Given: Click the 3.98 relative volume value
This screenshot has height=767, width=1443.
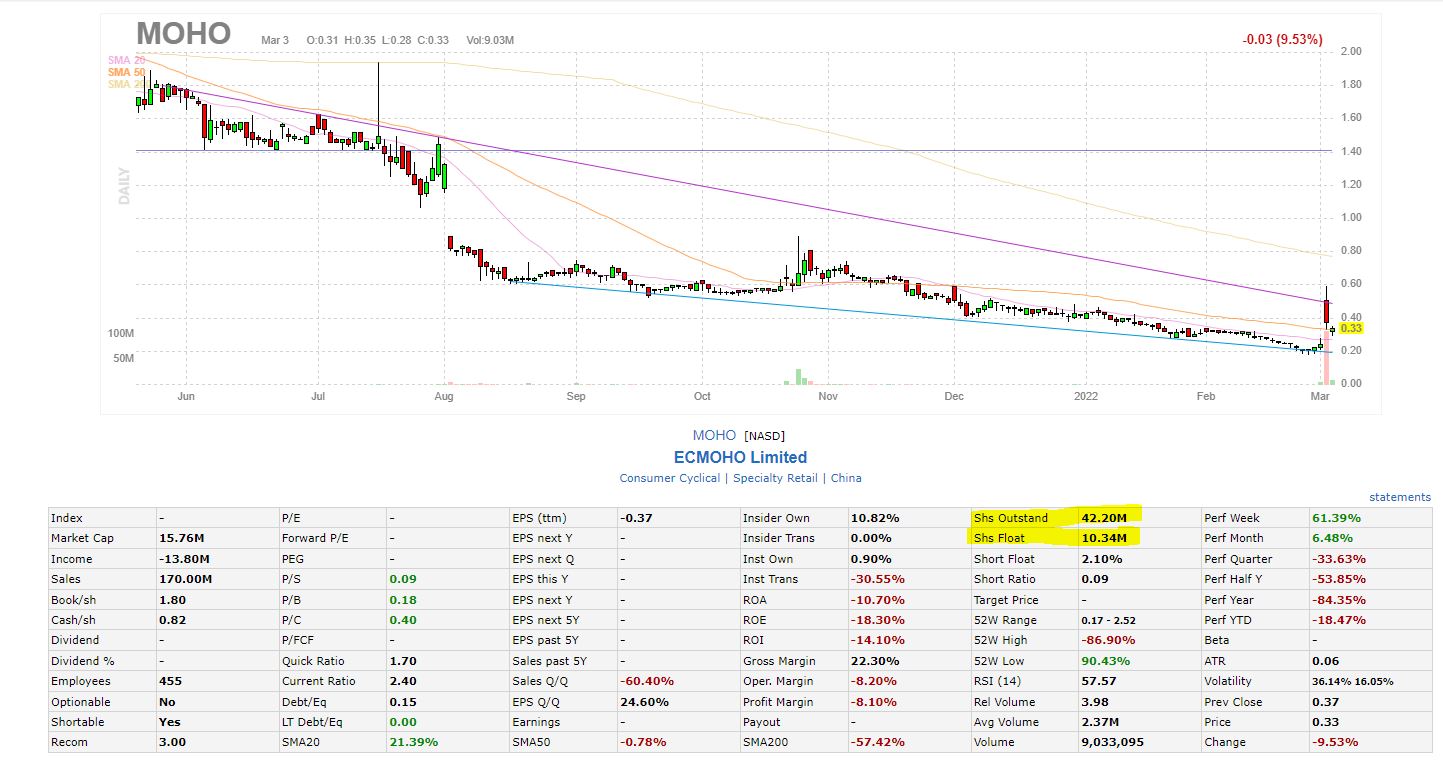Looking at the screenshot, I should 1095,702.
